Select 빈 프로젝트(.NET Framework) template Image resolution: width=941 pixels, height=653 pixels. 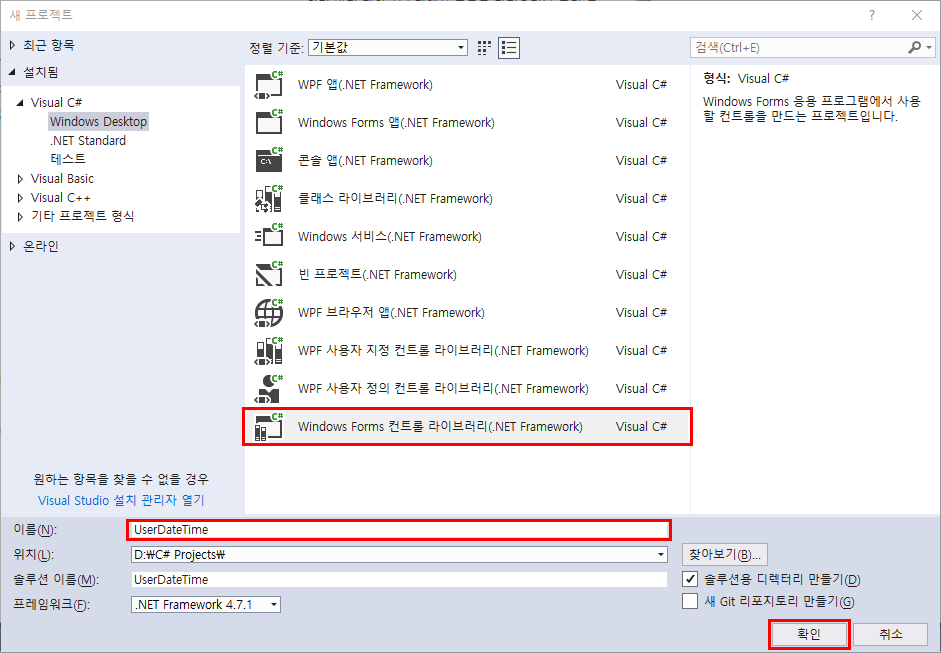[x=467, y=274]
